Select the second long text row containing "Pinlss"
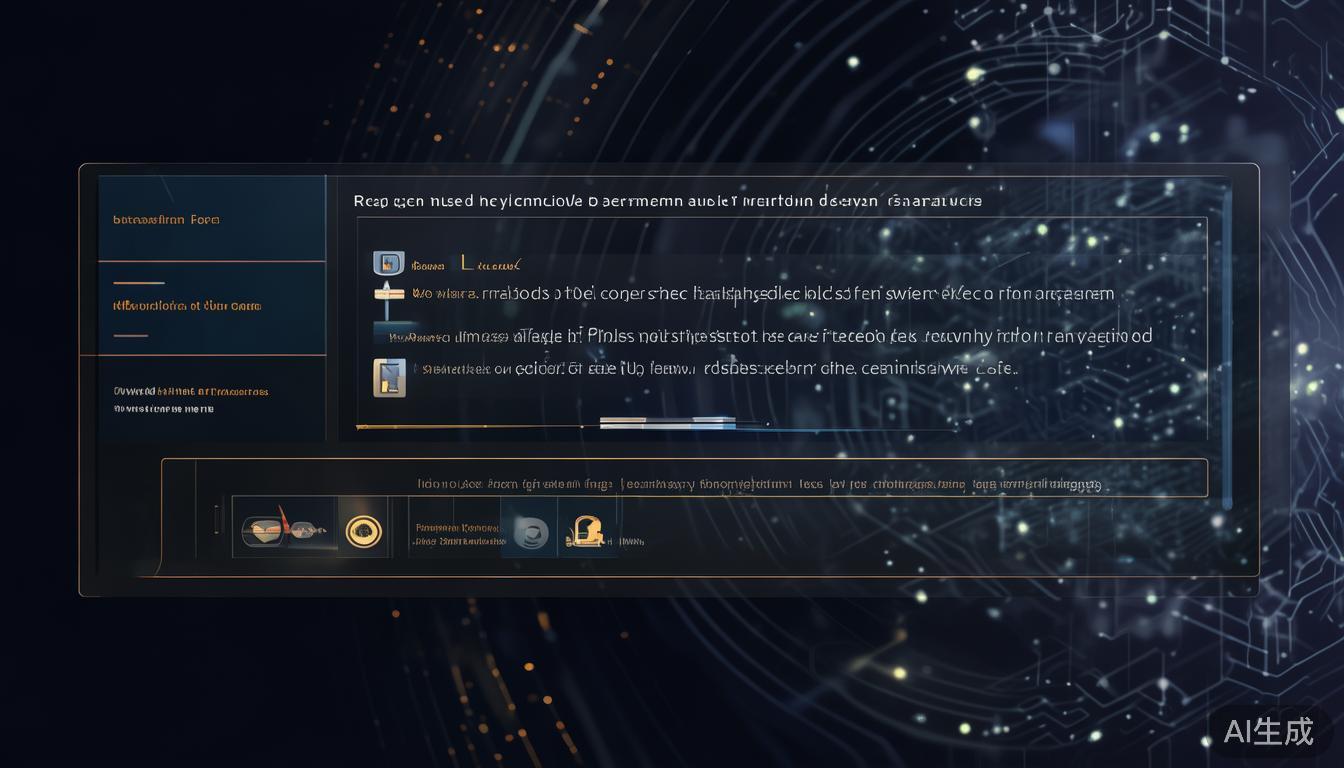 [780, 336]
